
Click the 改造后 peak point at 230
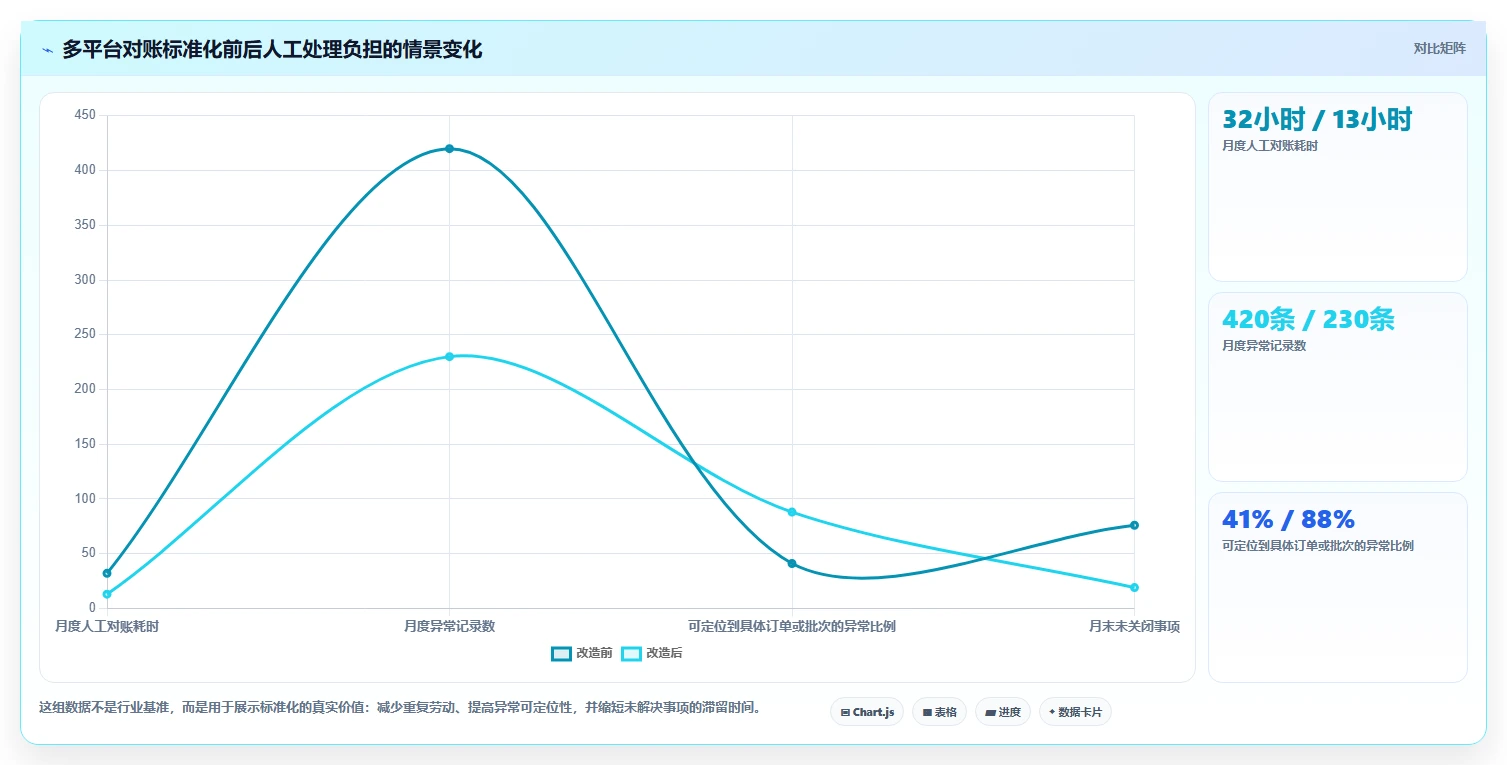[449, 357]
